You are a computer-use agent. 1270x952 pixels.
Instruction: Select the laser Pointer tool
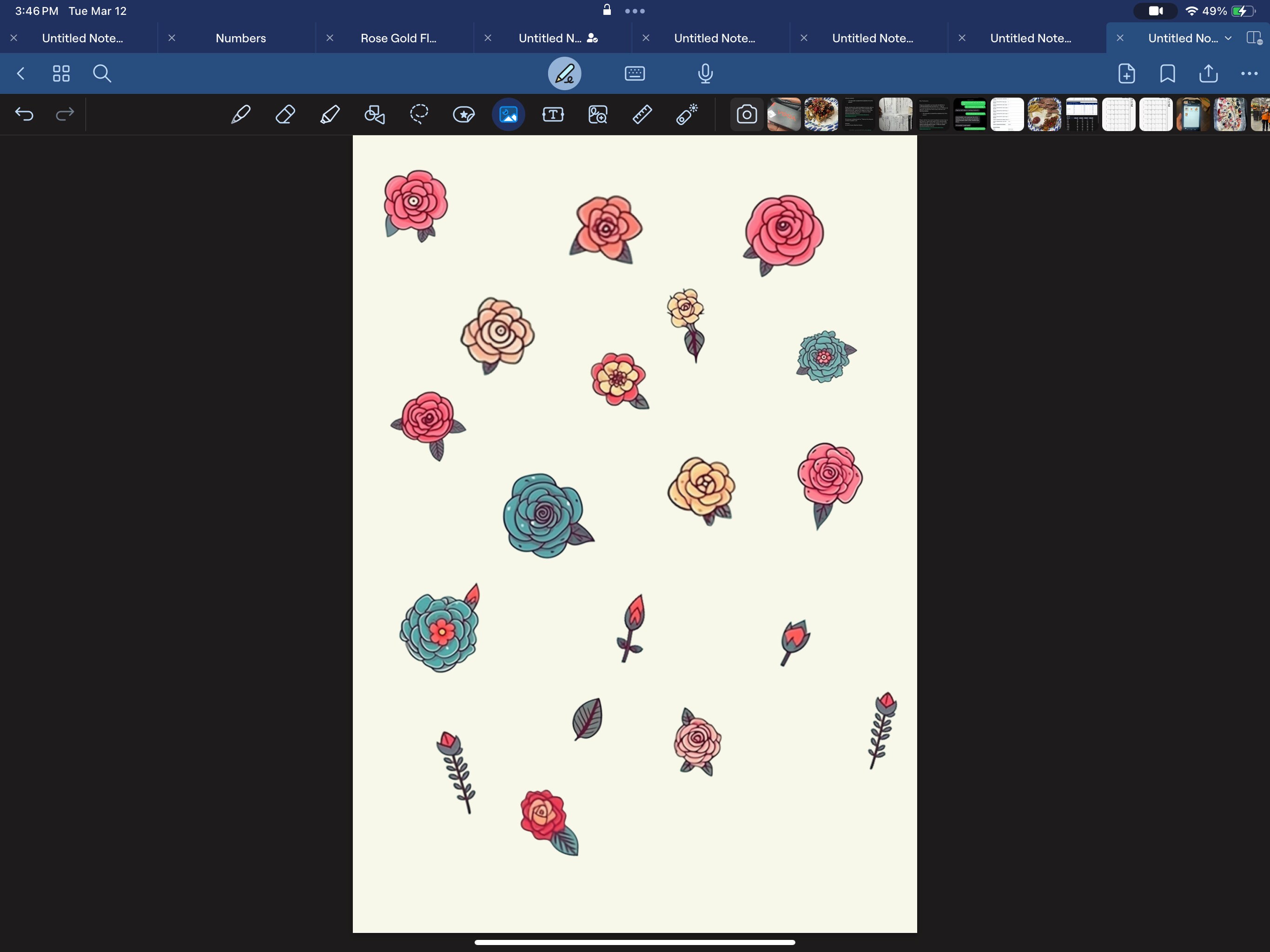[687, 114]
